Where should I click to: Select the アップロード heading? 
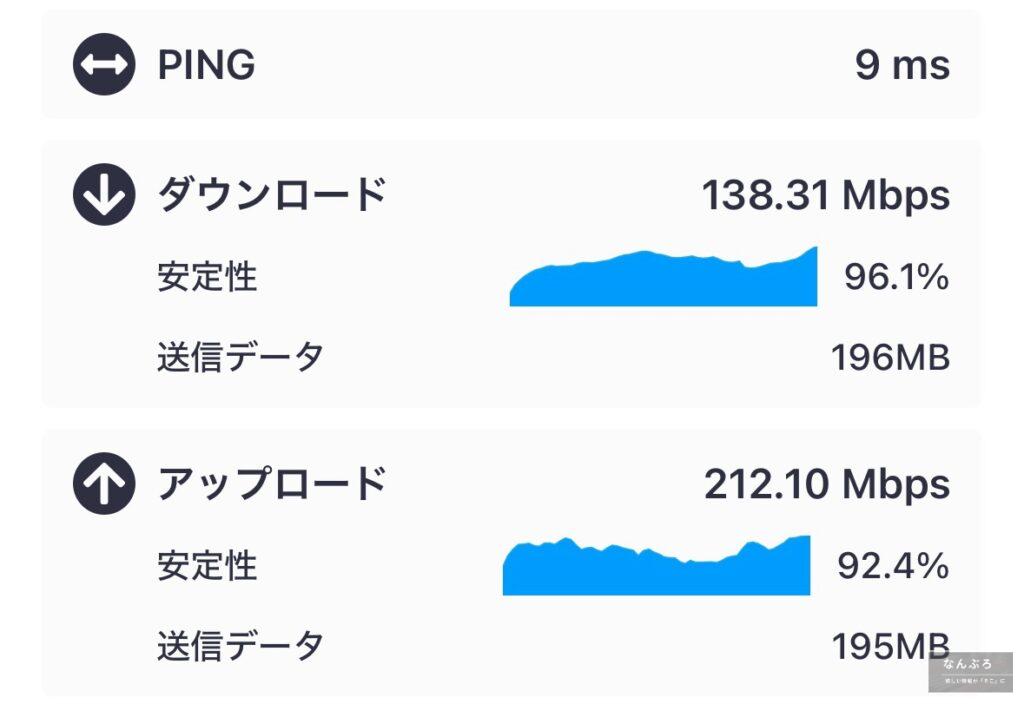click(272, 484)
